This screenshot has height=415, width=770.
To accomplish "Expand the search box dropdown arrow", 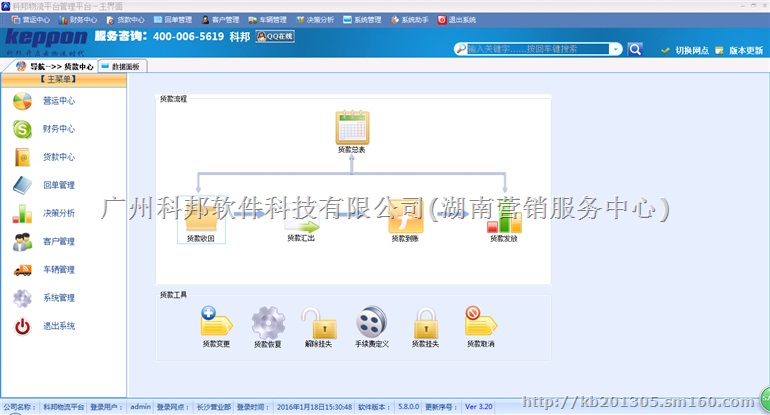I will [x=615, y=48].
